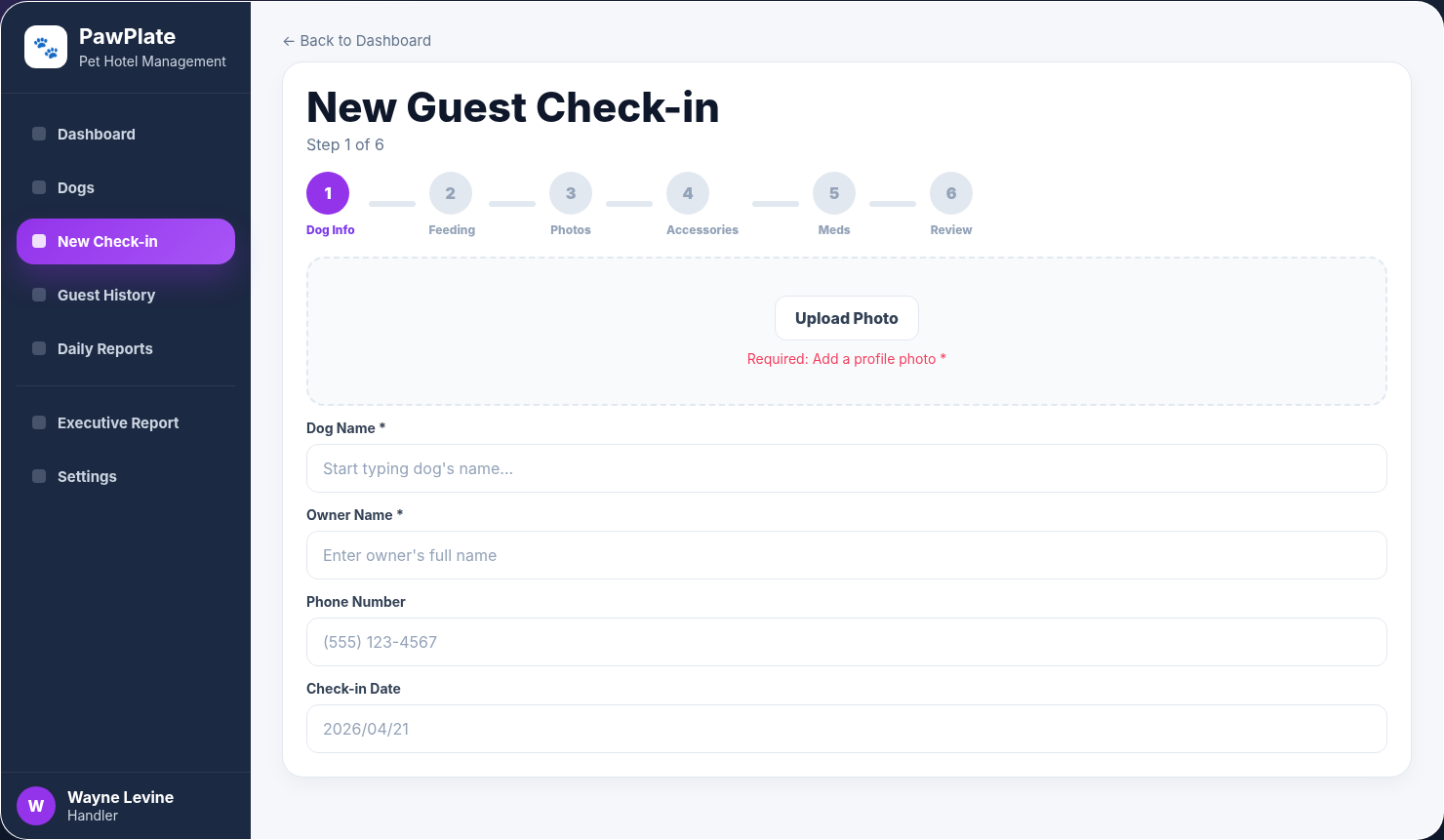Image resolution: width=1444 pixels, height=840 pixels.
Task: Focus the Dog Name input field
Action: [x=847, y=468]
